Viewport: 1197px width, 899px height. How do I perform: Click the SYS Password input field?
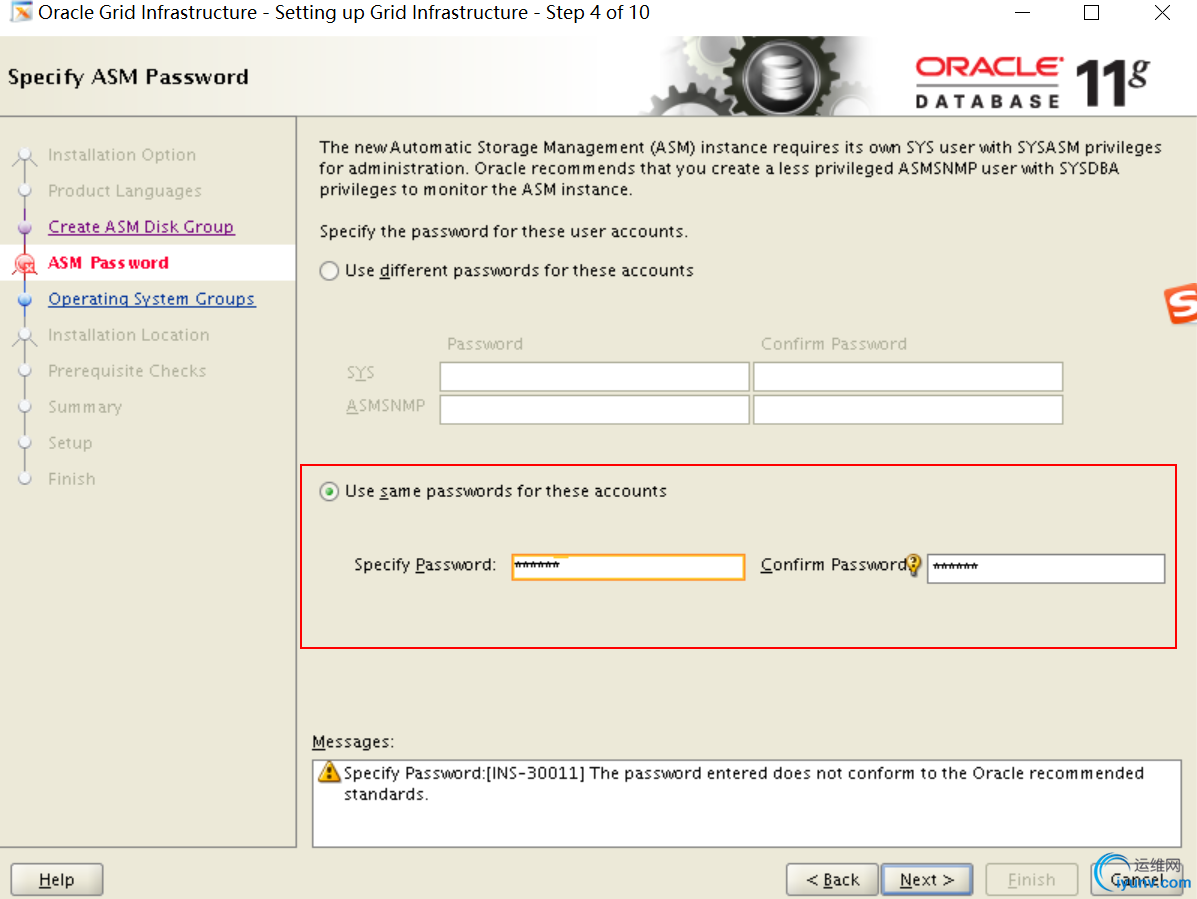tap(594, 376)
